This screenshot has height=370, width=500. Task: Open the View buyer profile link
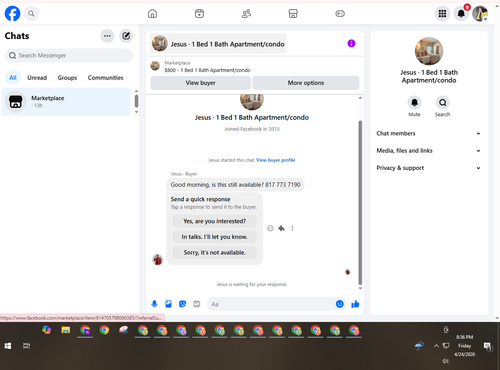point(276,160)
